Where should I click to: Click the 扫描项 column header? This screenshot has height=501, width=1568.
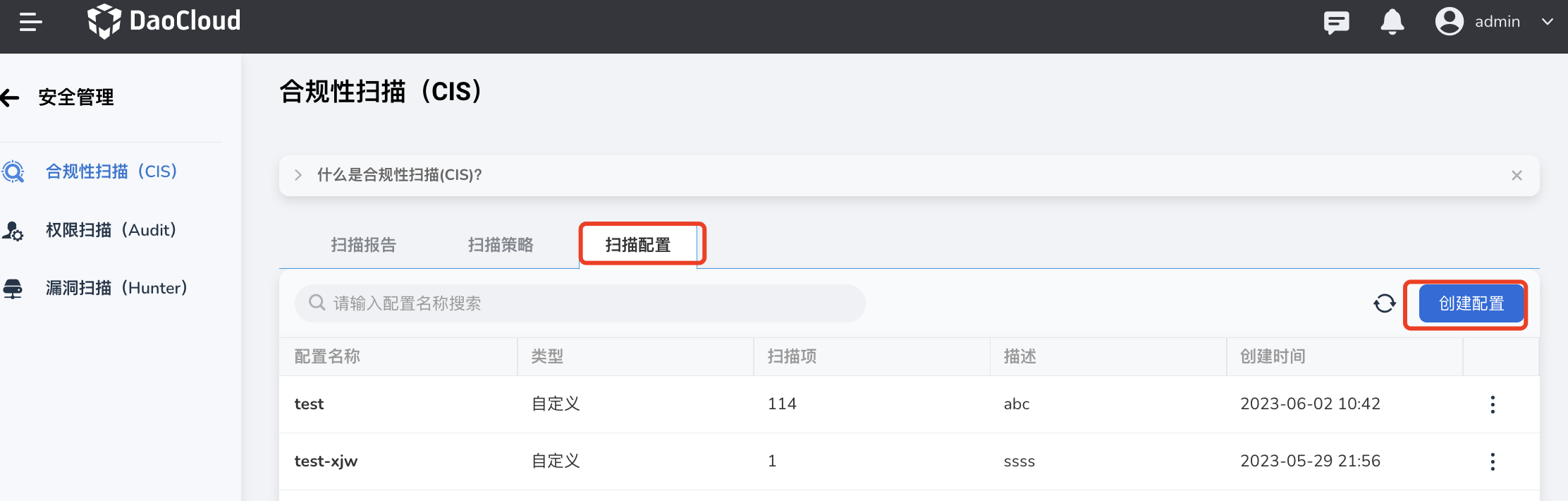[x=792, y=356]
